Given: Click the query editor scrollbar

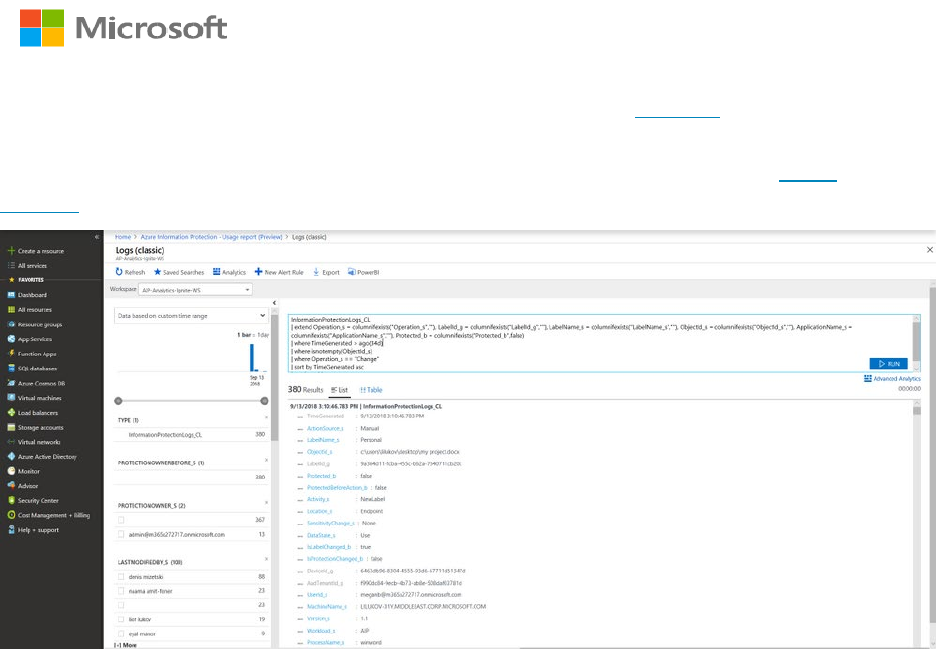Looking at the screenshot, I should point(916,343).
